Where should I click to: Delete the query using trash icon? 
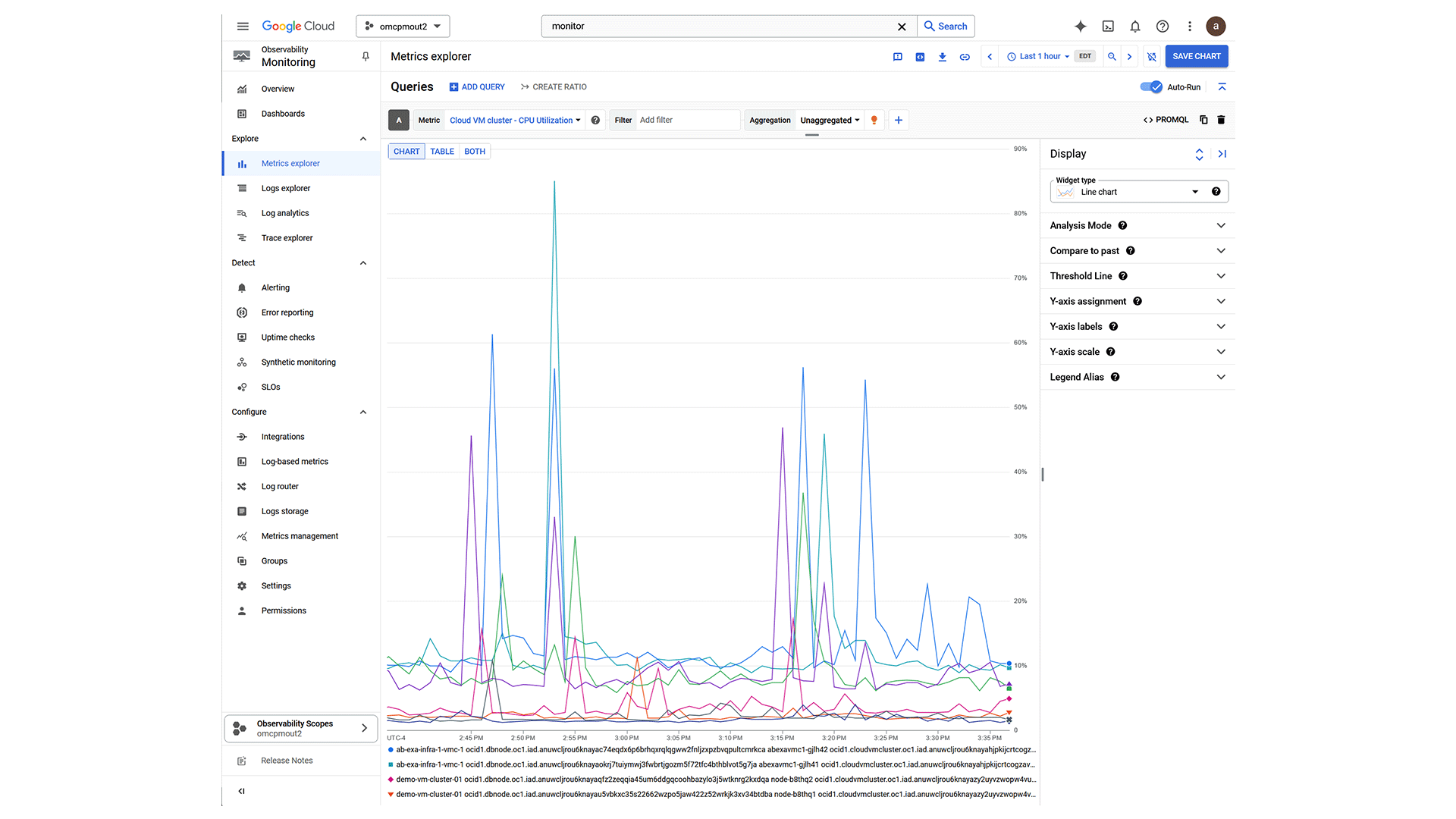1221,120
